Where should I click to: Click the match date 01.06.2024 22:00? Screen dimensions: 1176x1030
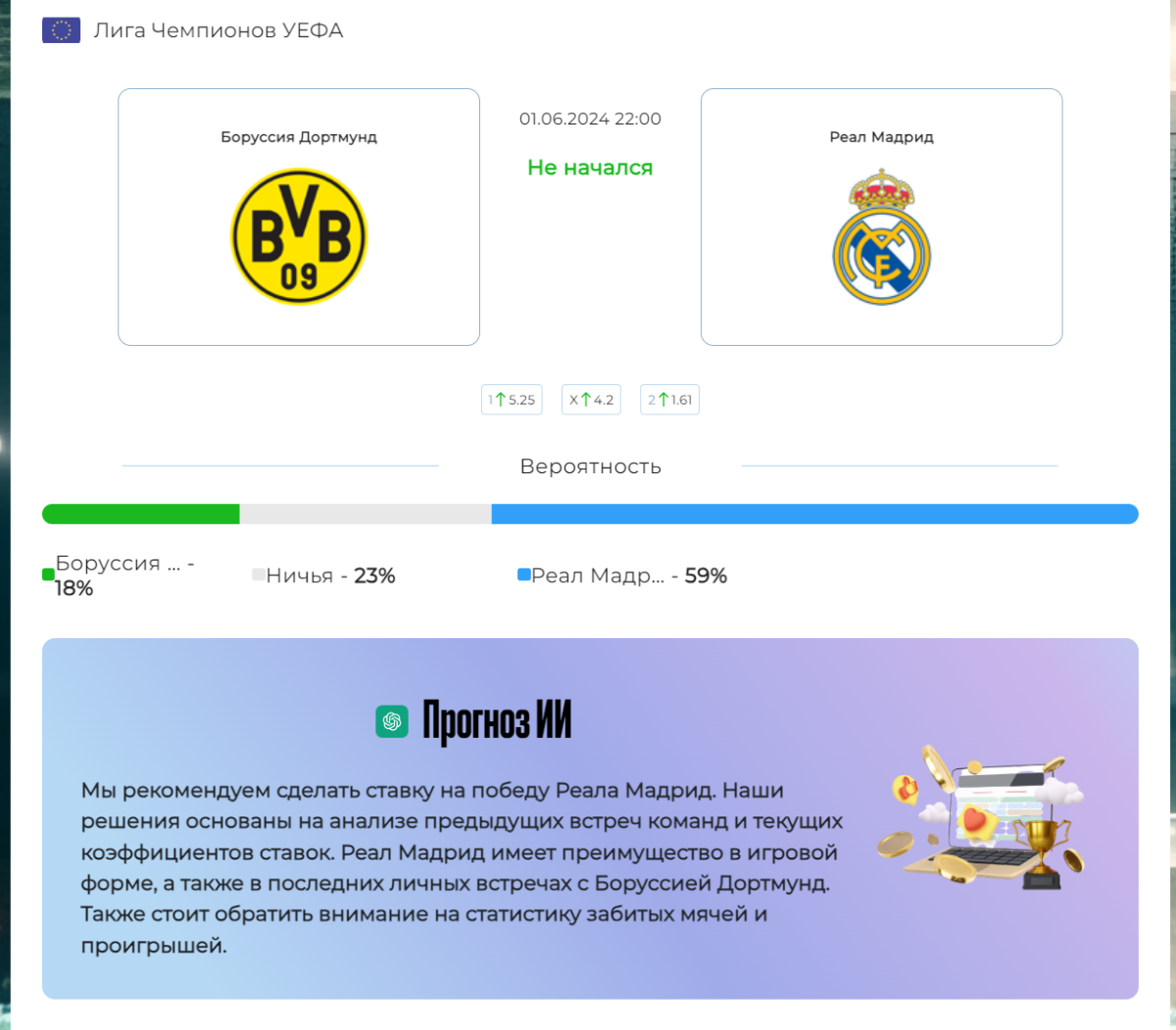click(x=590, y=119)
